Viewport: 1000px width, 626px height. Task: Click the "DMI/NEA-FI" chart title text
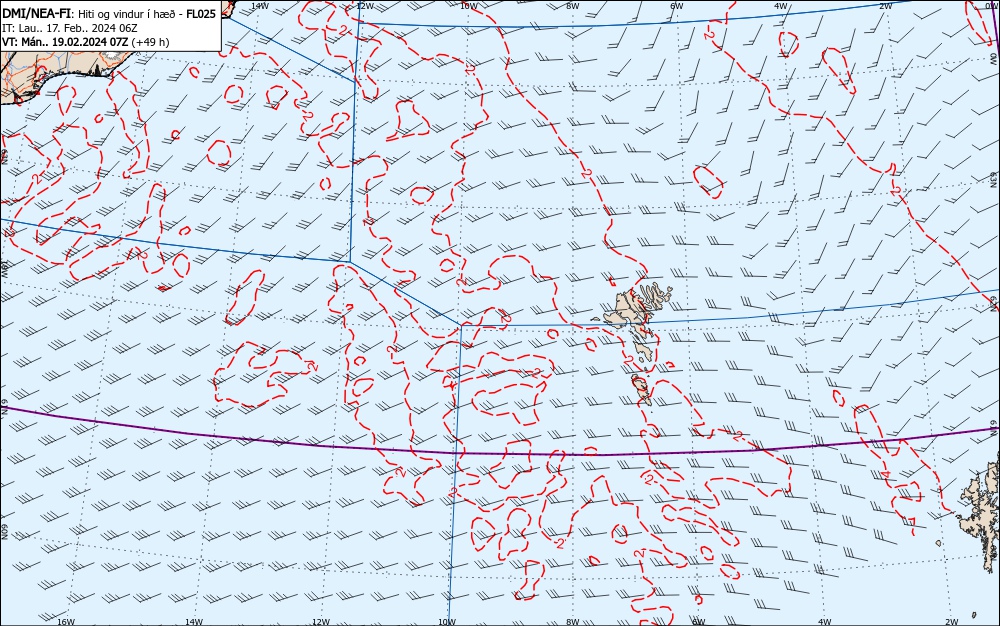click(x=36, y=13)
